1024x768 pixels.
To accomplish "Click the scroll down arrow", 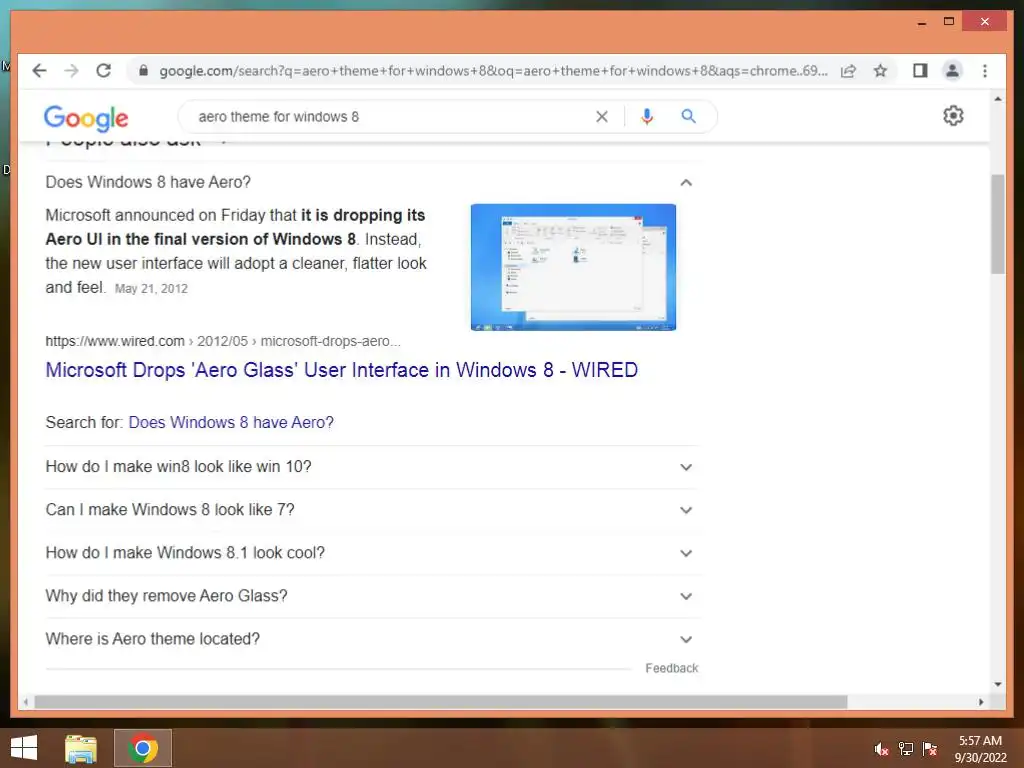I will coord(997,684).
